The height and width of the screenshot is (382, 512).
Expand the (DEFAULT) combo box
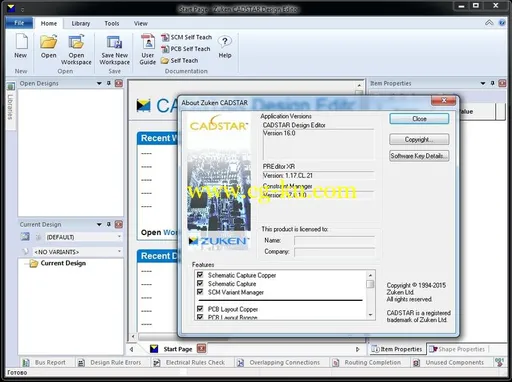click(84, 237)
